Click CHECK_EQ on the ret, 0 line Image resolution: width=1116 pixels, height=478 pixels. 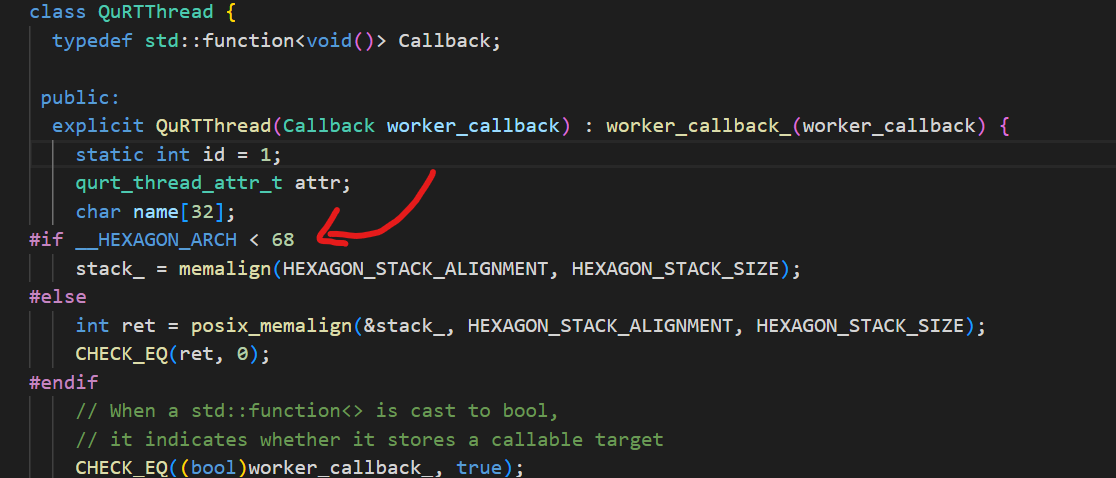point(121,354)
